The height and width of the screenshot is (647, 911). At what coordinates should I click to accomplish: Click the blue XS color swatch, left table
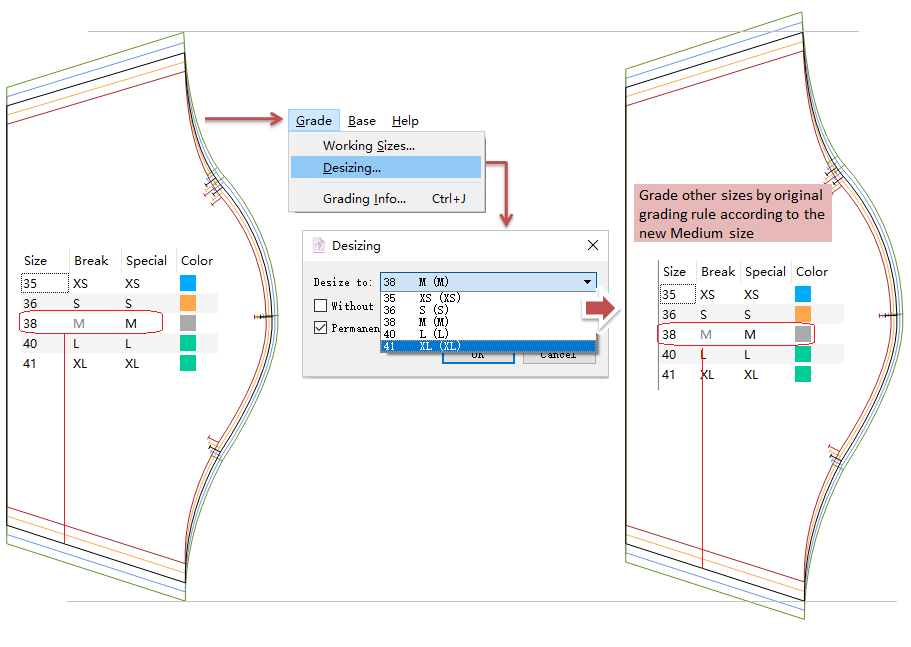(x=188, y=283)
